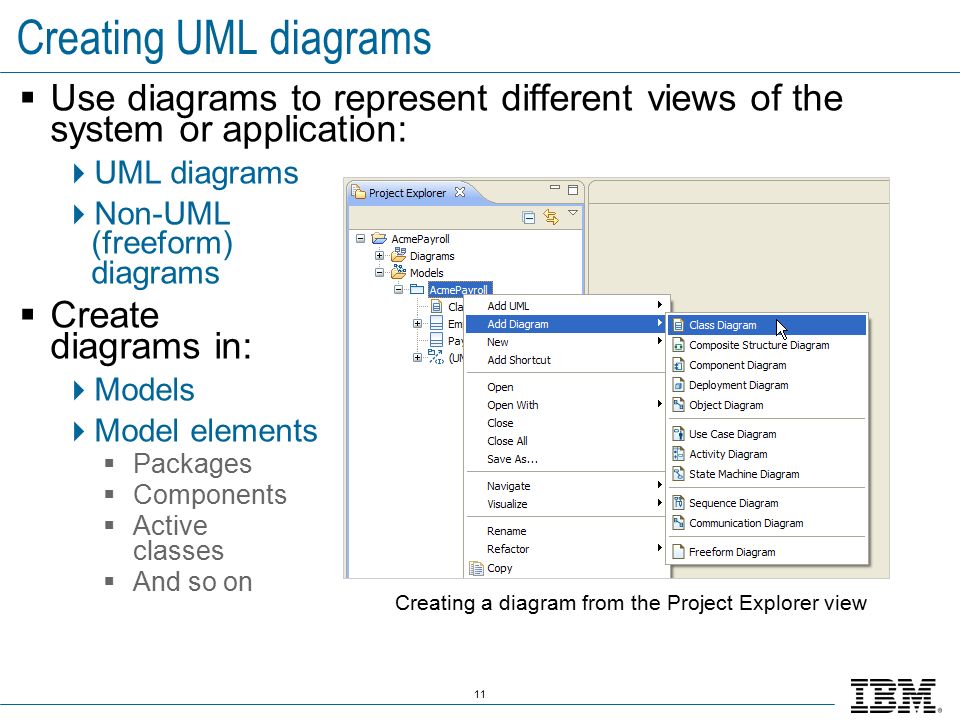This screenshot has height=720, width=960.
Task: Click the Sequence Diagram icon
Action: point(678,503)
